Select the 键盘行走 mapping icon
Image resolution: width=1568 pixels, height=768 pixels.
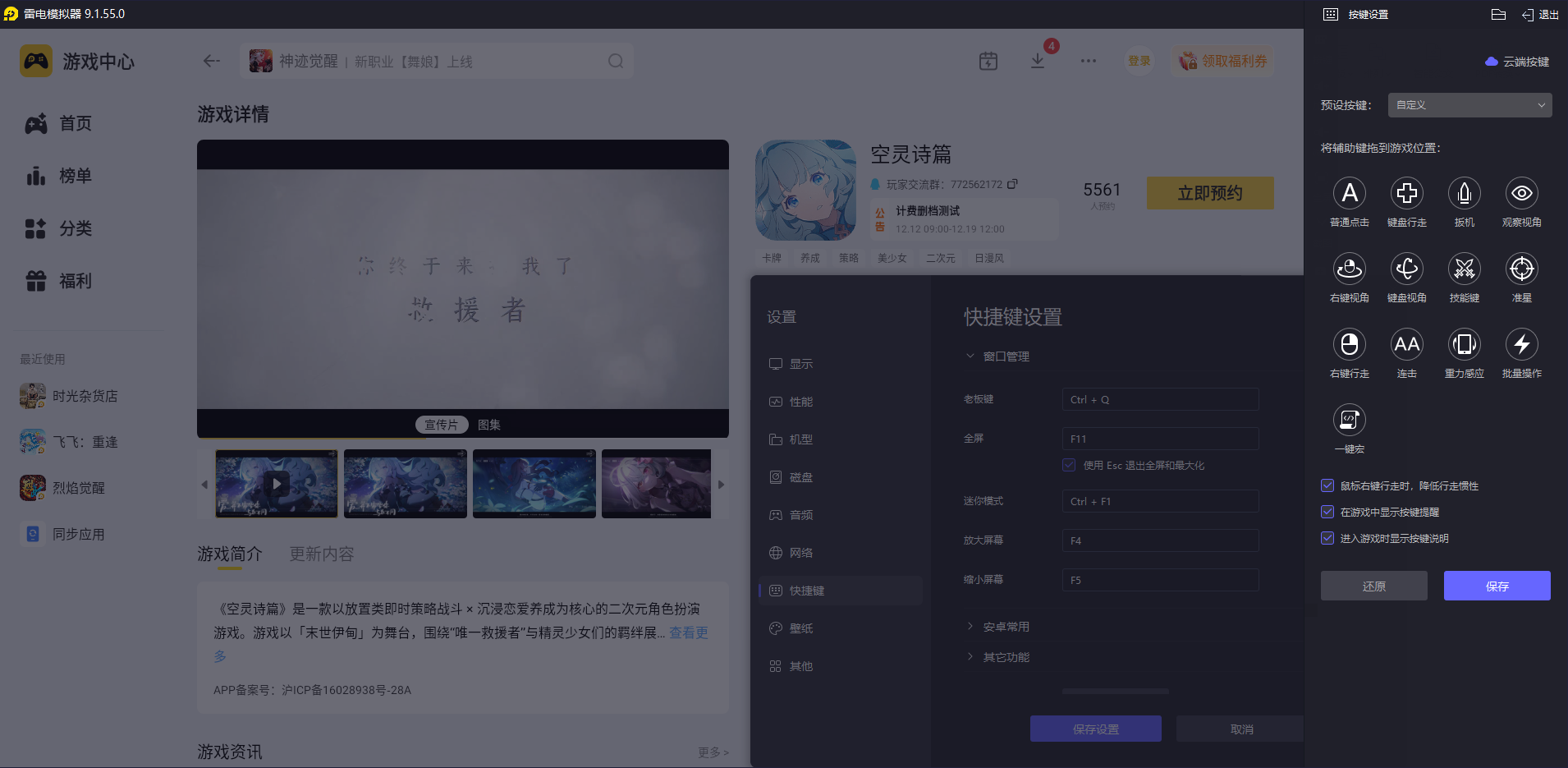click(1406, 194)
